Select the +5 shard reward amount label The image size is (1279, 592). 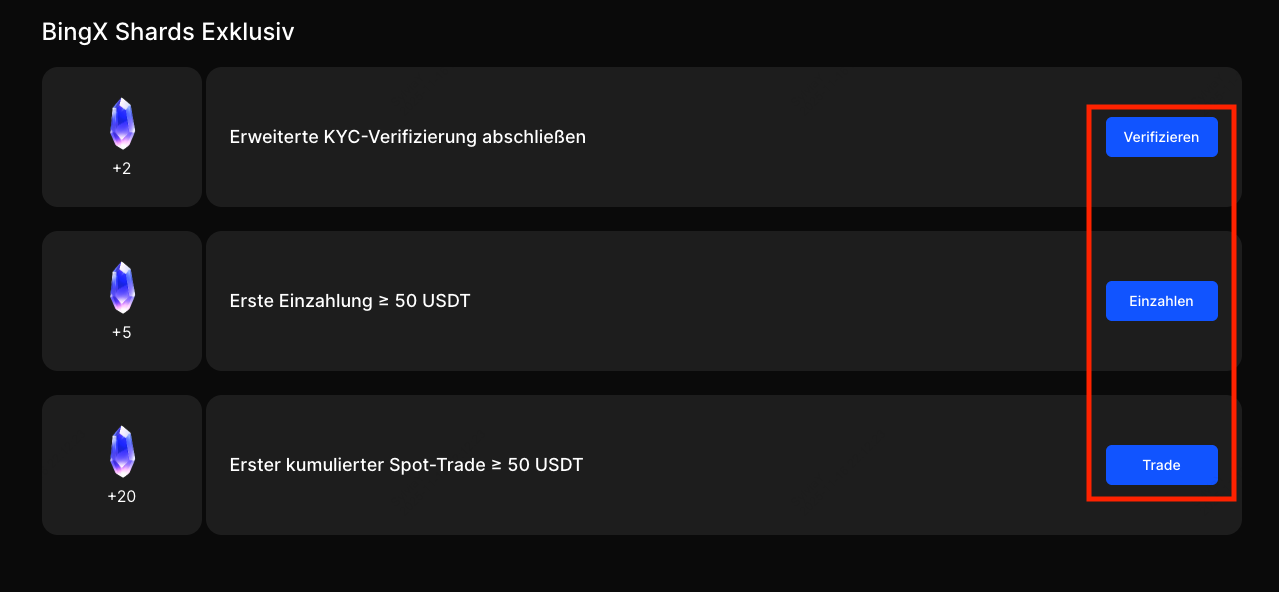pos(122,333)
